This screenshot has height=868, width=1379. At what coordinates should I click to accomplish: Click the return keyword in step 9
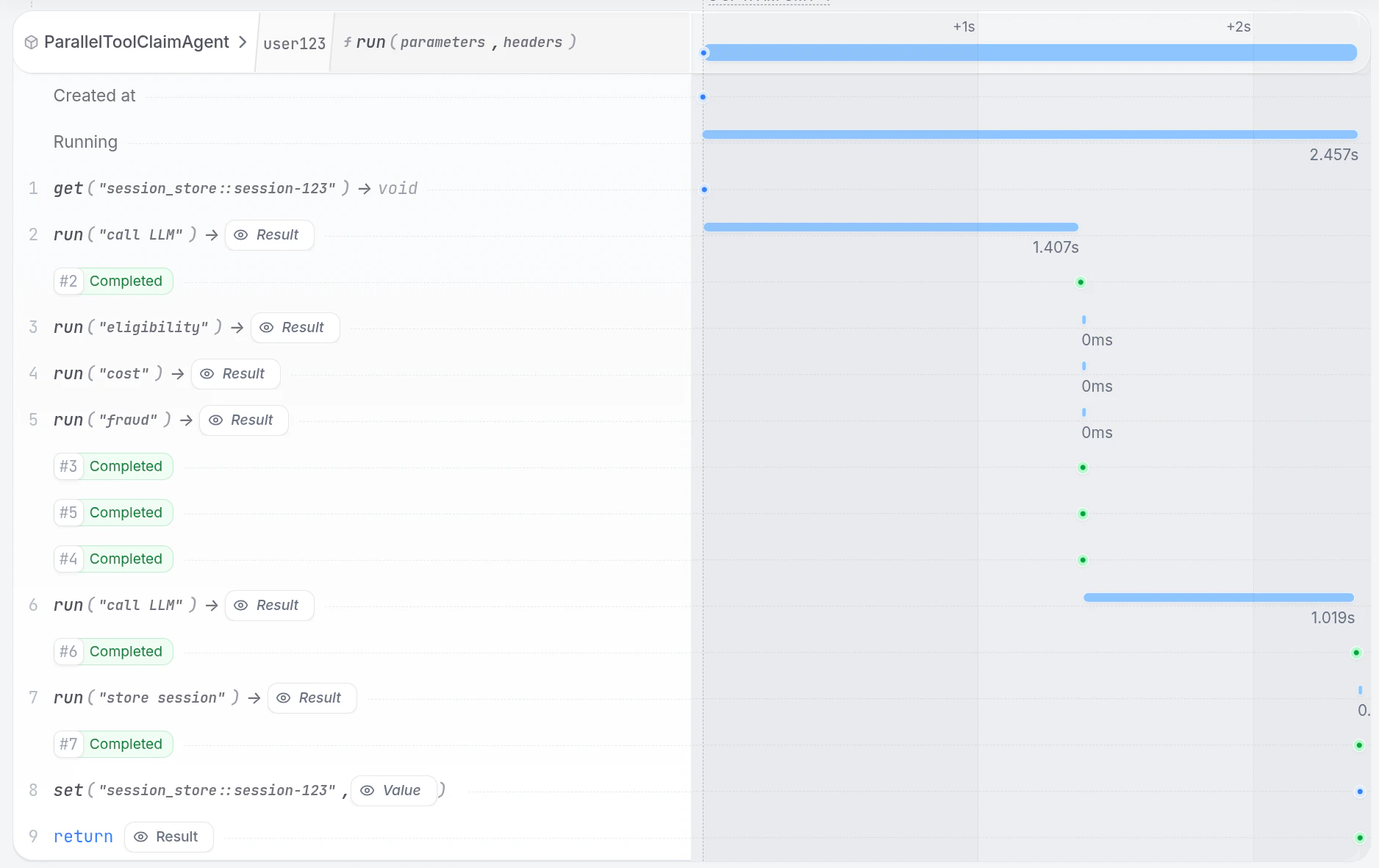pyautogui.click(x=83, y=837)
